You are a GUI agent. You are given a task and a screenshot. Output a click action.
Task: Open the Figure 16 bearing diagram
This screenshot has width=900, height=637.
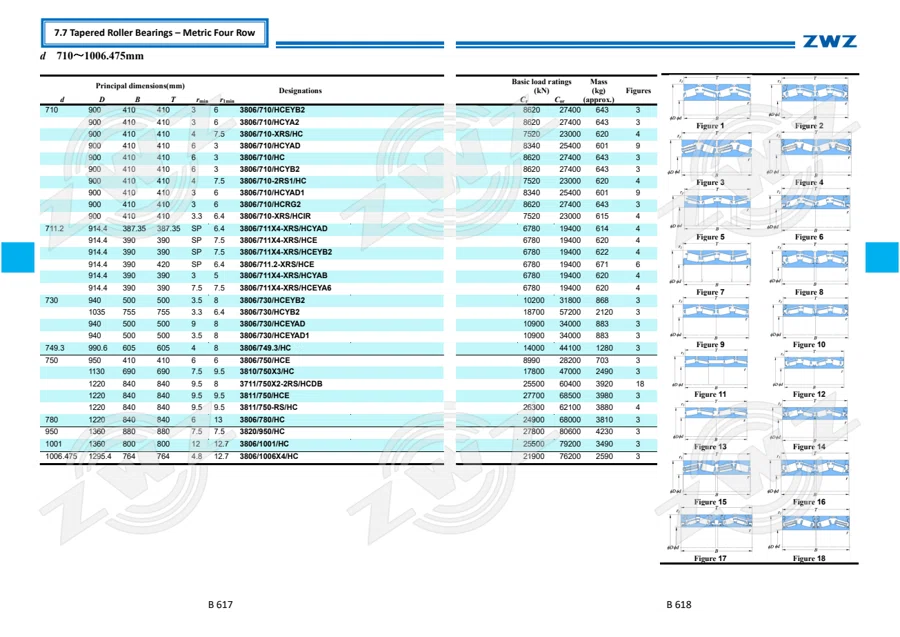[809, 474]
